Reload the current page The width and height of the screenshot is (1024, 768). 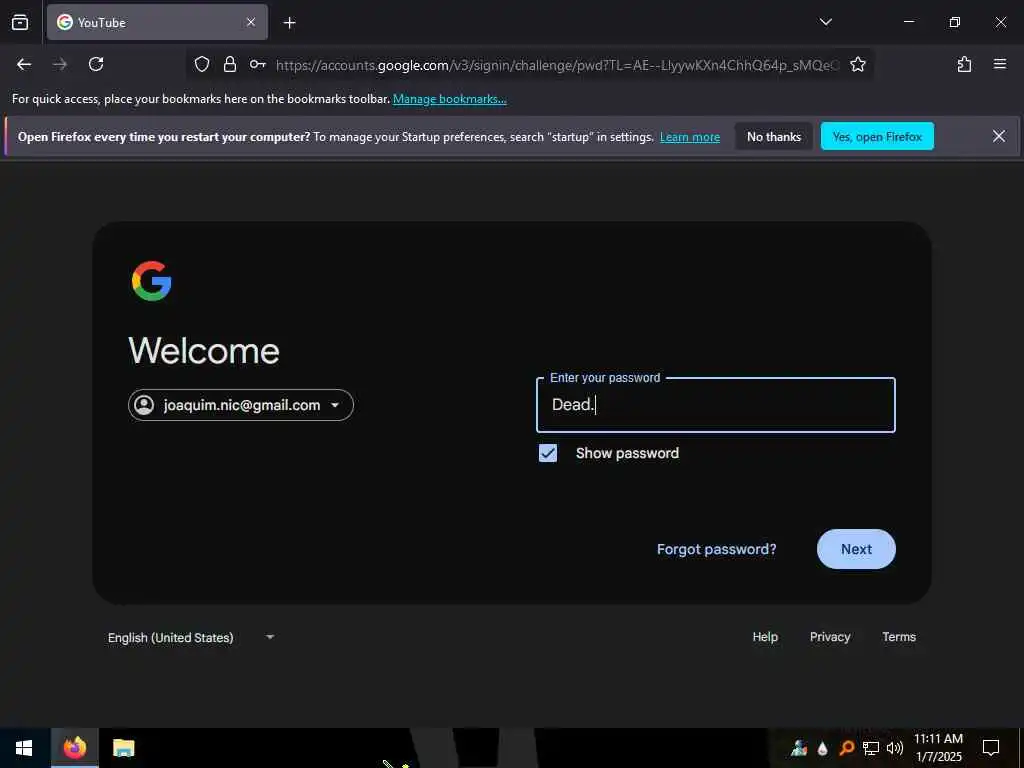96,64
